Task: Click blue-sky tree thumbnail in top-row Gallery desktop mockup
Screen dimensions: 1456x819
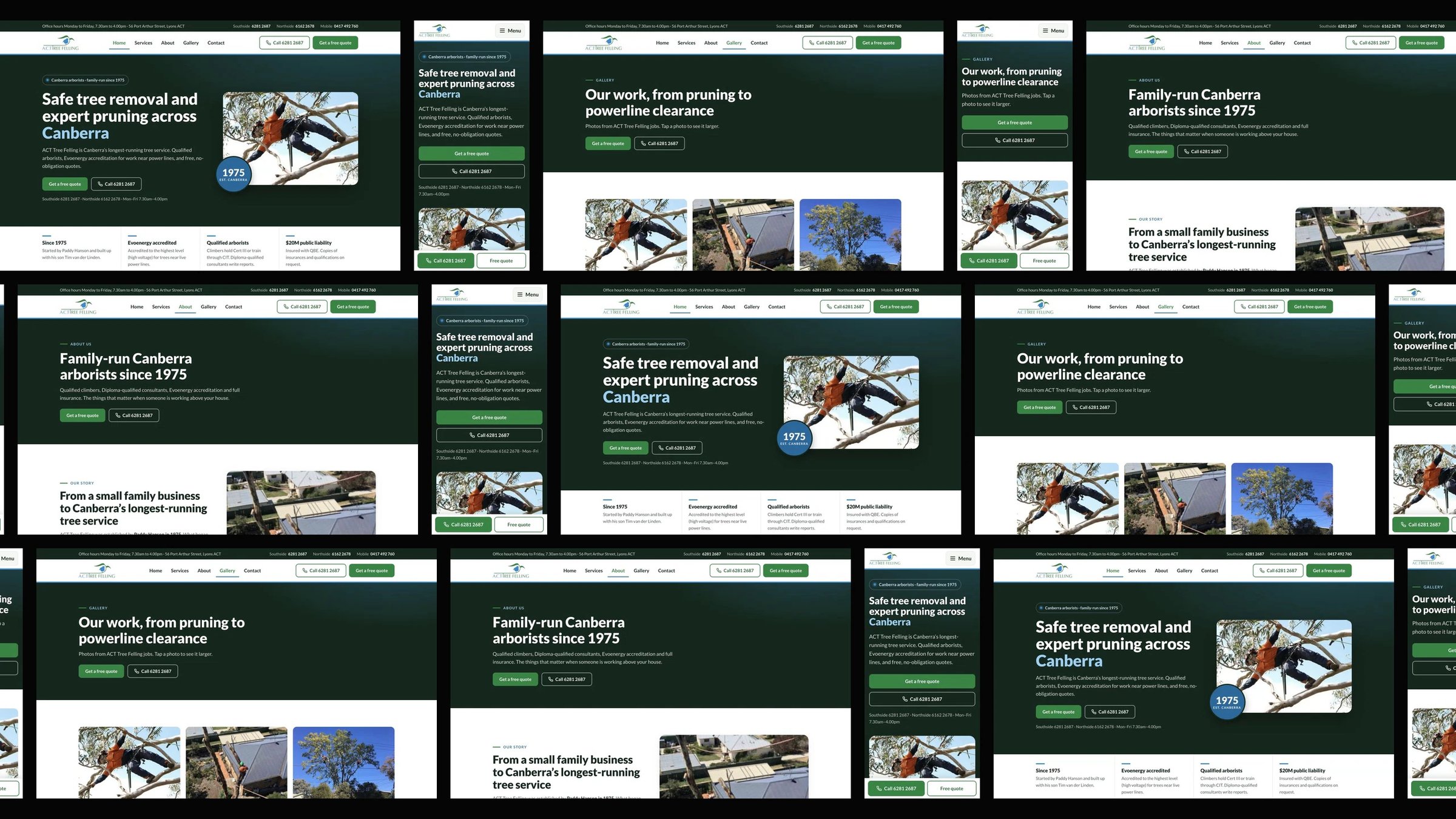Action: [850, 235]
